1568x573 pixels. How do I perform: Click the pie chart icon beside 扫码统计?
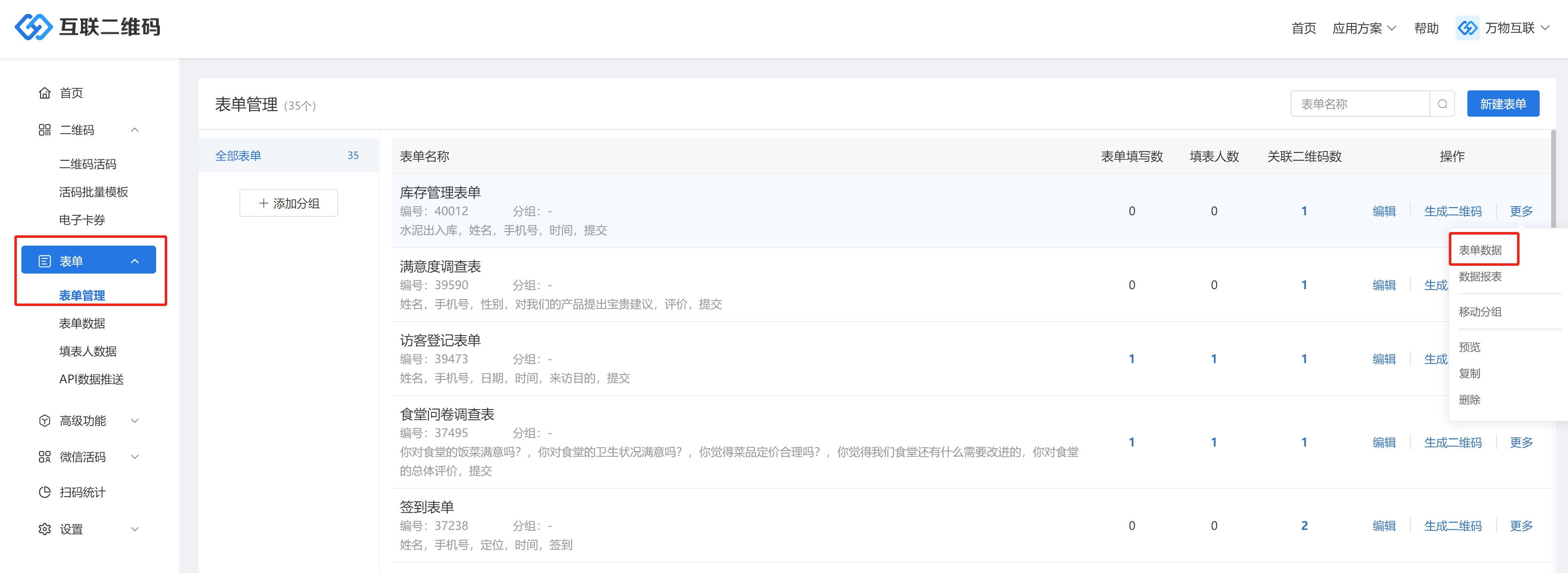pos(44,492)
